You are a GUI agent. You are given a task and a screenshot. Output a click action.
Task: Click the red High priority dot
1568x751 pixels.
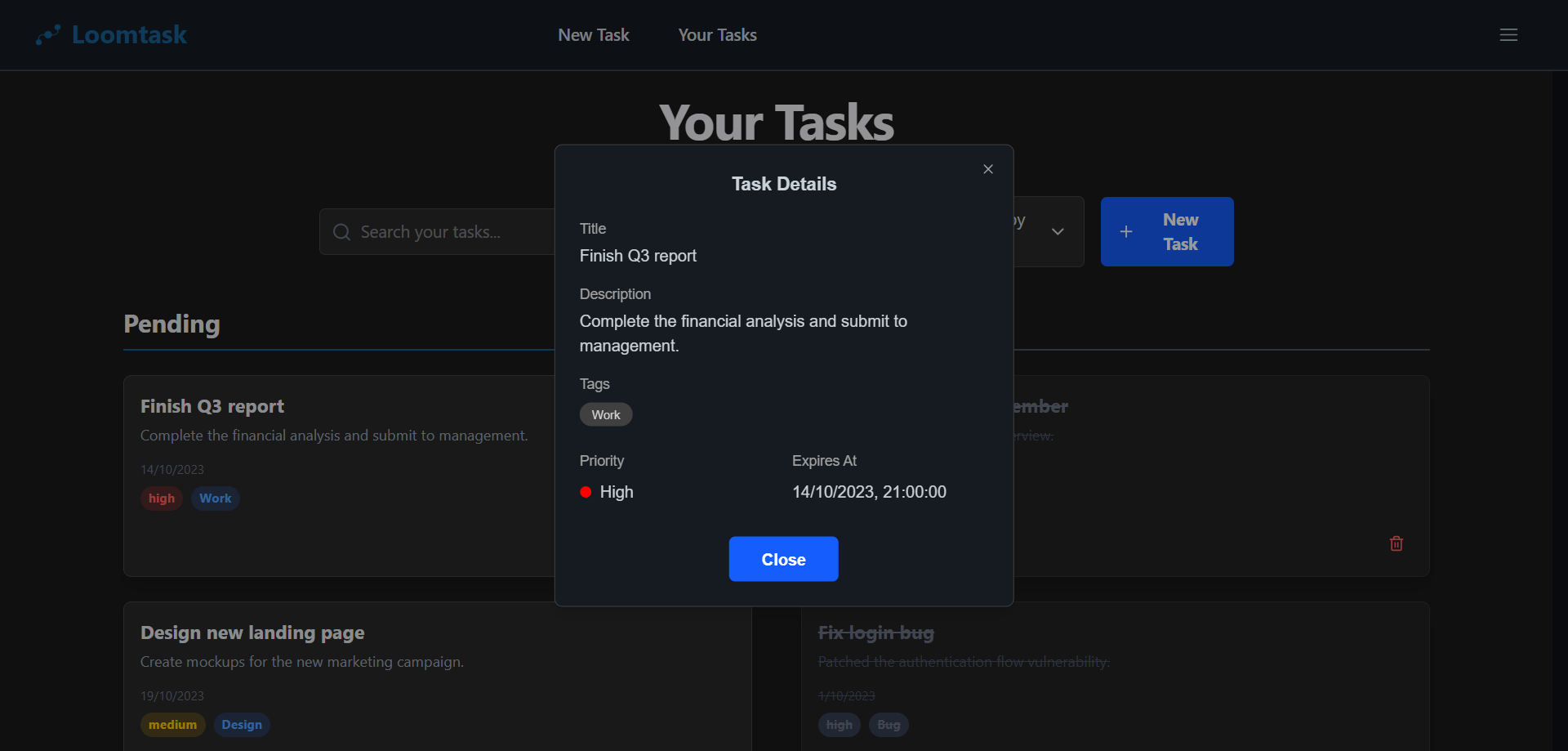click(586, 492)
